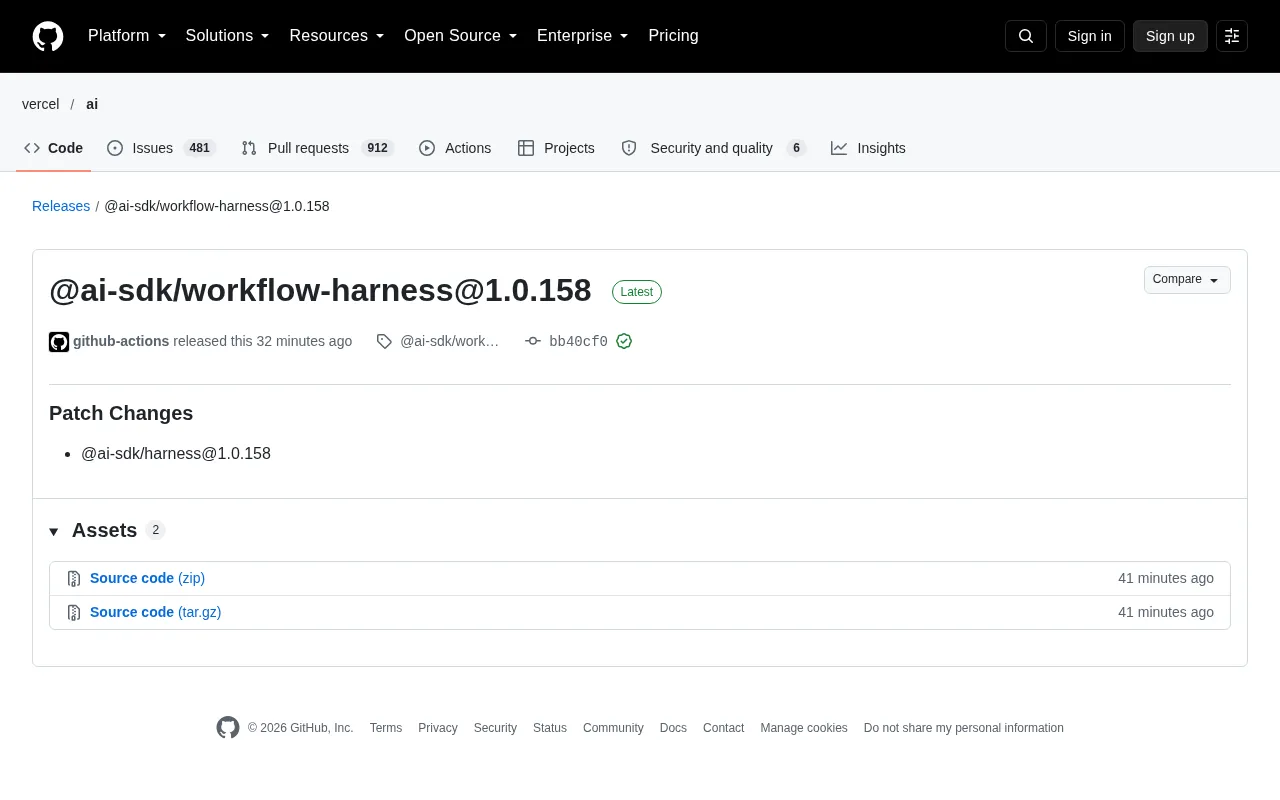Click the zip file icon for Source code (zip)
This screenshot has width=1280, height=800.
tap(74, 578)
